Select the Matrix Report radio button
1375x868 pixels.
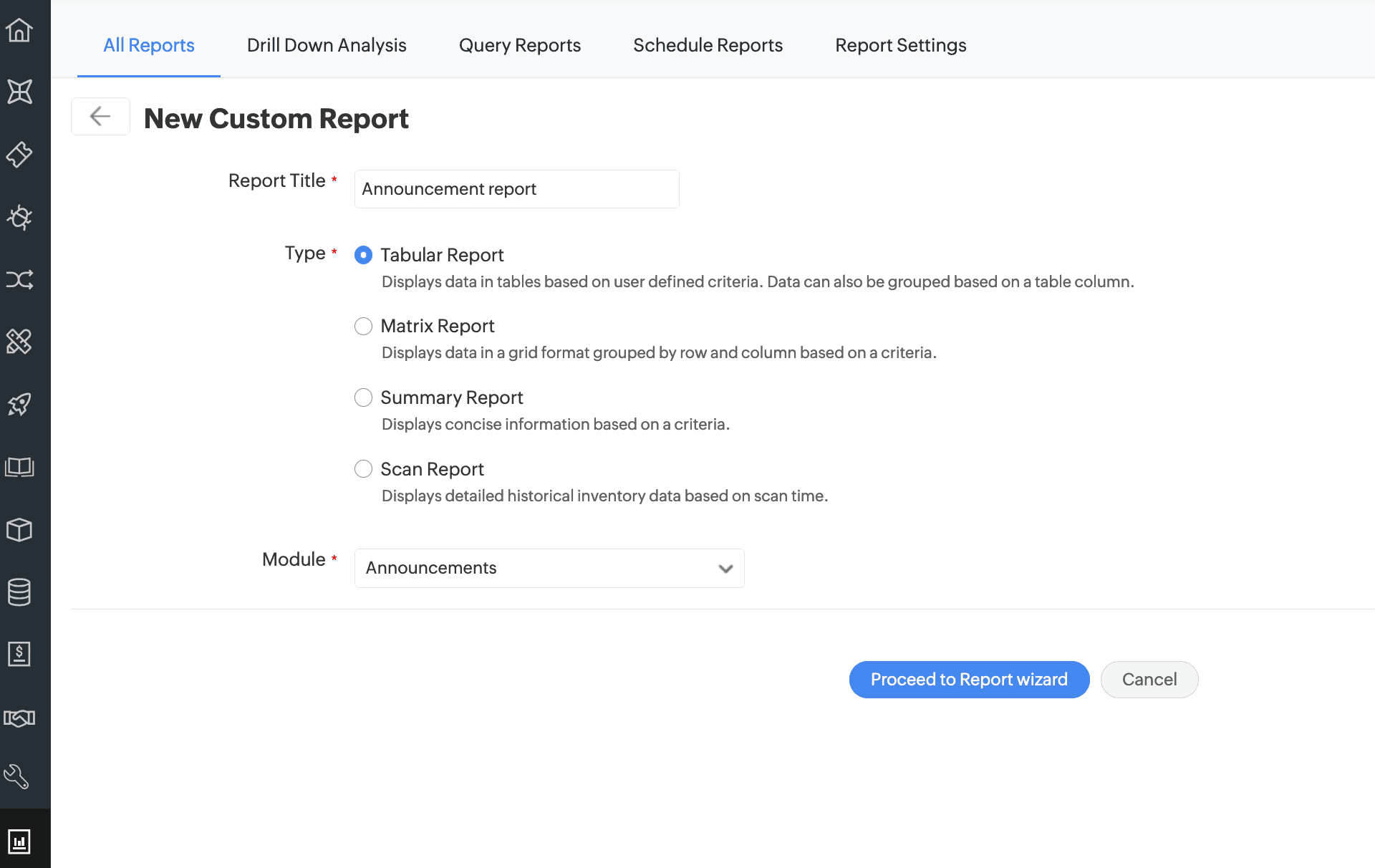pyautogui.click(x=363, y=326)
